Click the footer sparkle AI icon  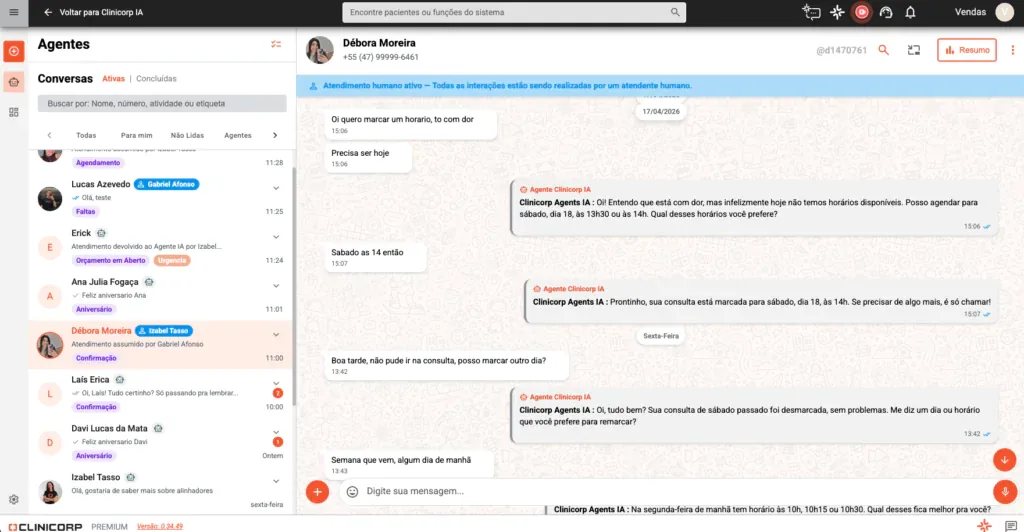pyautogui.click(x=984, y=525)
